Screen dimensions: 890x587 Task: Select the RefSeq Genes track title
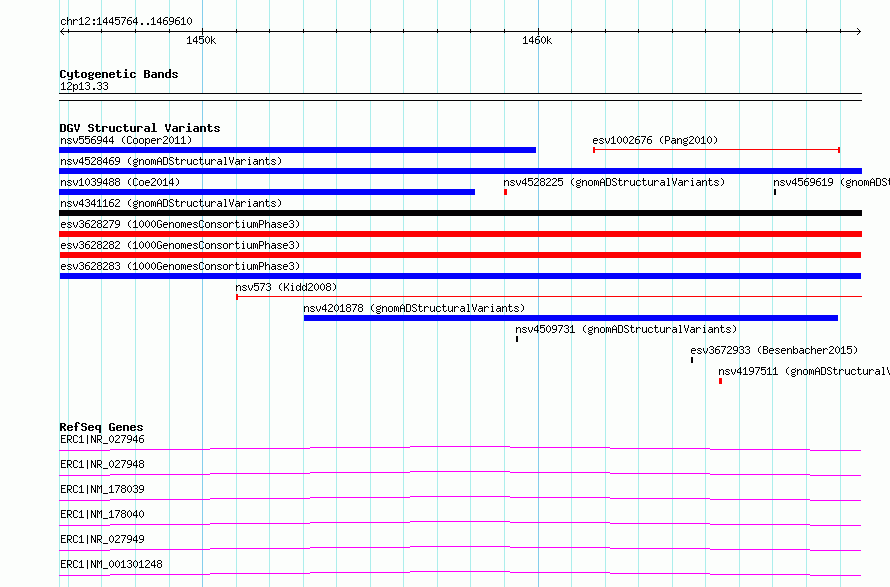tap(101, 427)
